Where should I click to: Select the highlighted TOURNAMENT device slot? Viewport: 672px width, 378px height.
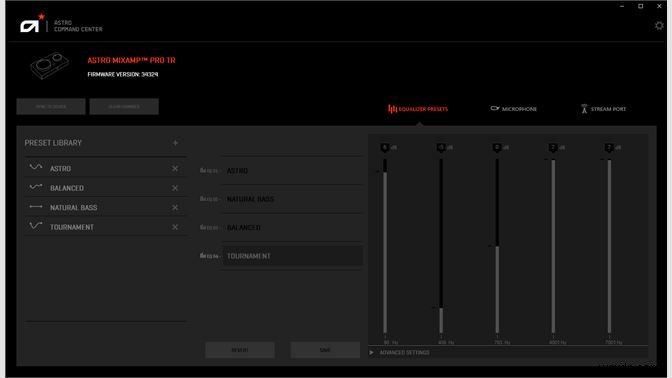pos(292,256)
